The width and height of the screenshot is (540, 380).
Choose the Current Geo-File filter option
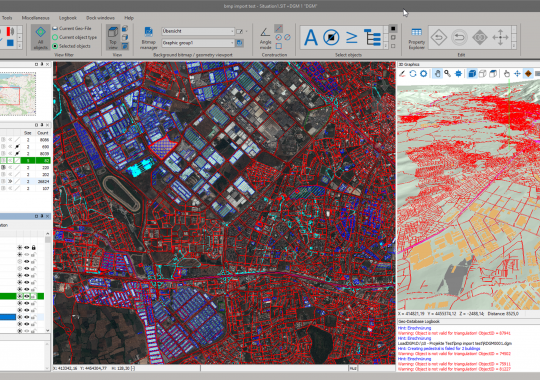point(72,28)
